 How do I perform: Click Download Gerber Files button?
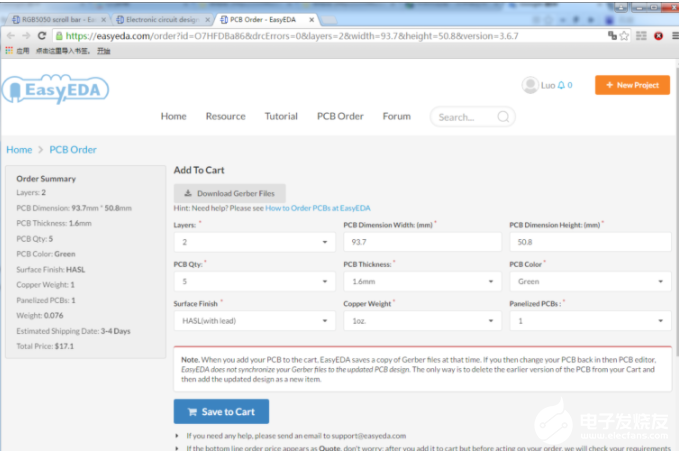(x=230, y=193)
